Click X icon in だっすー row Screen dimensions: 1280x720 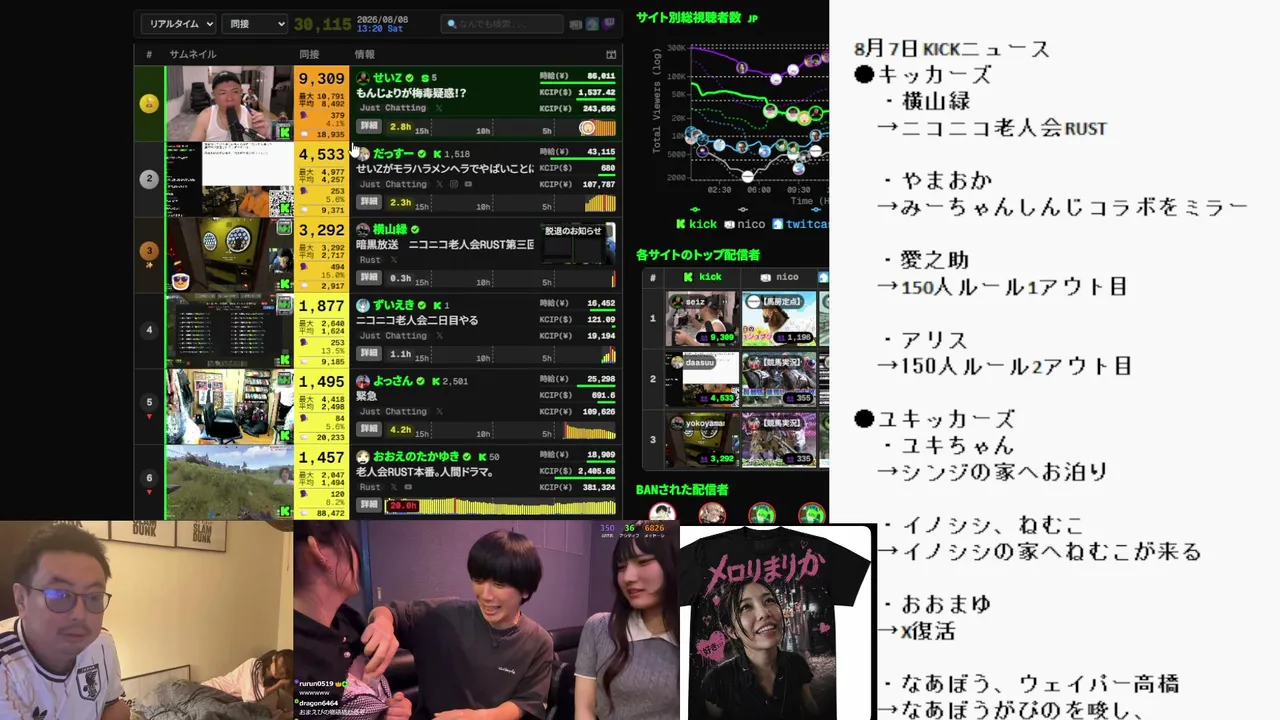point(438,185)
